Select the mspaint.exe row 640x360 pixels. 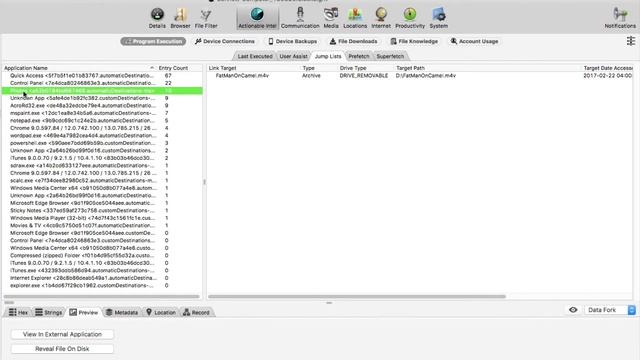click(102, 113)
